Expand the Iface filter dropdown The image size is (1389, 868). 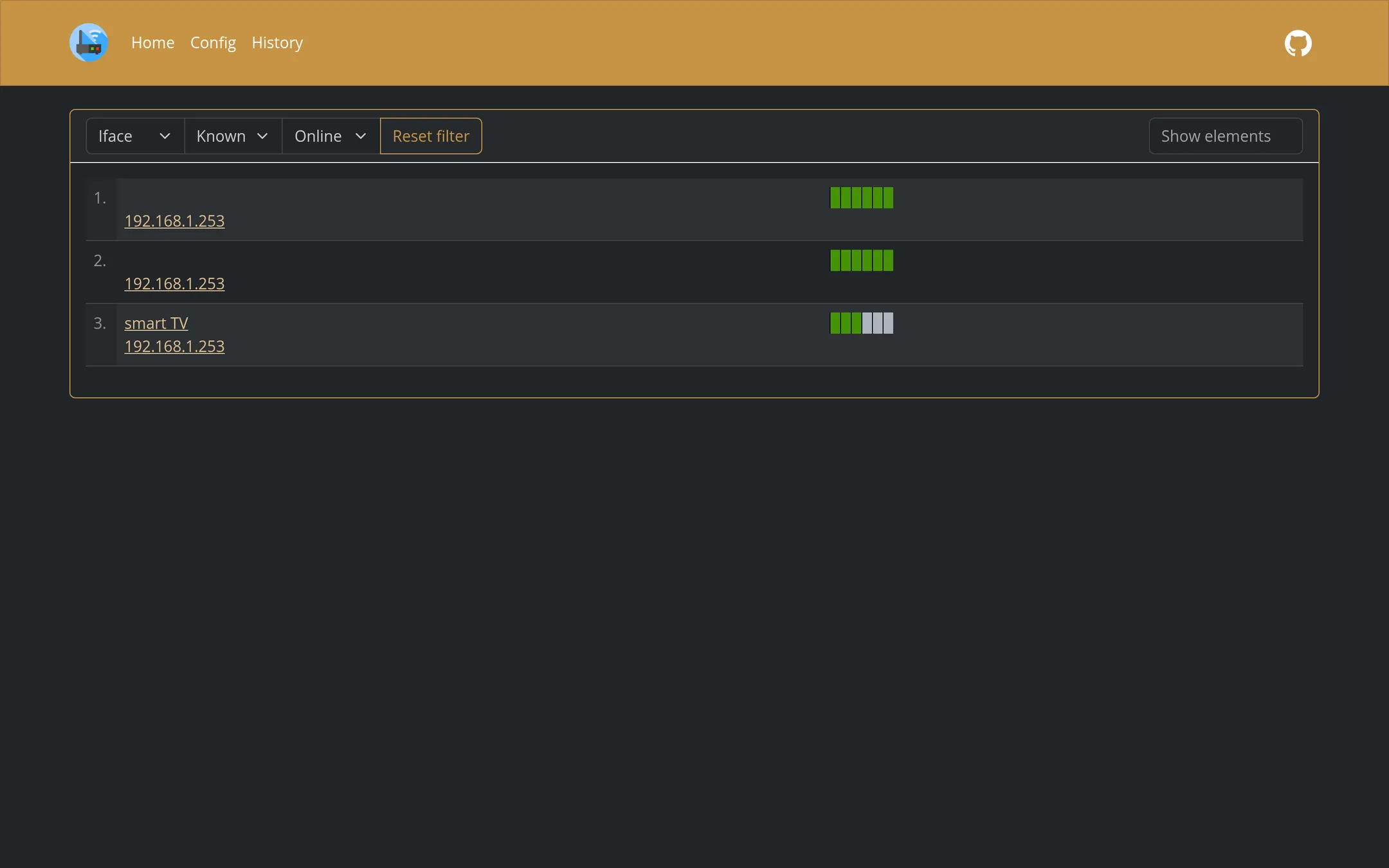point(135,136)
